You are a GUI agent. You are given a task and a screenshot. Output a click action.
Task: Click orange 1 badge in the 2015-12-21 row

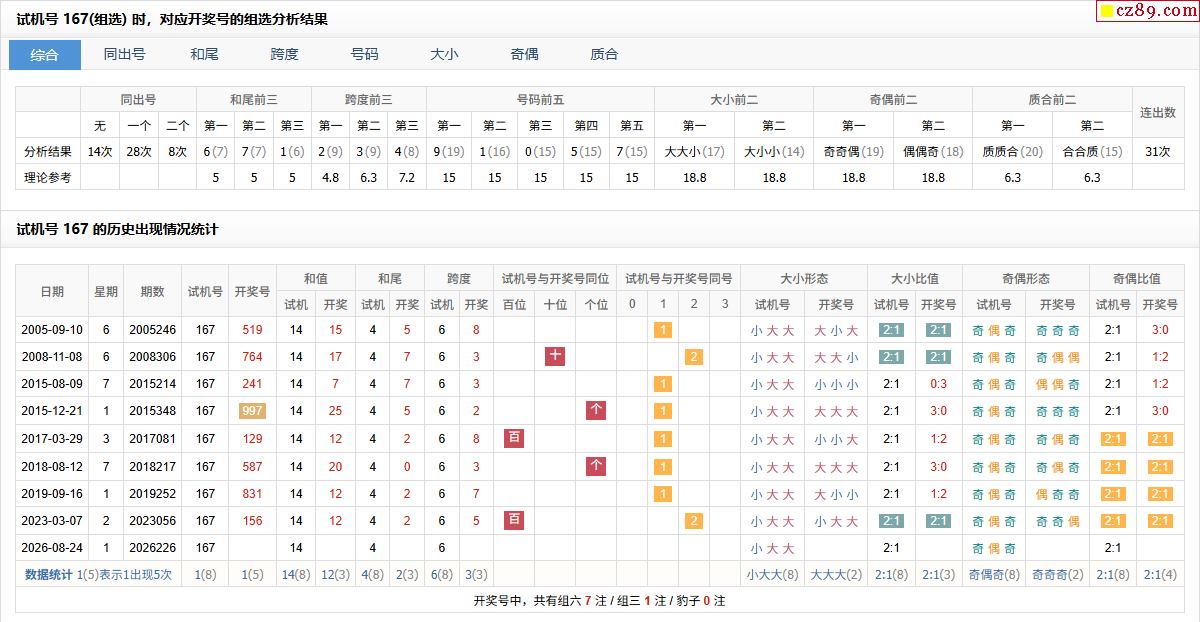(662, 411)
